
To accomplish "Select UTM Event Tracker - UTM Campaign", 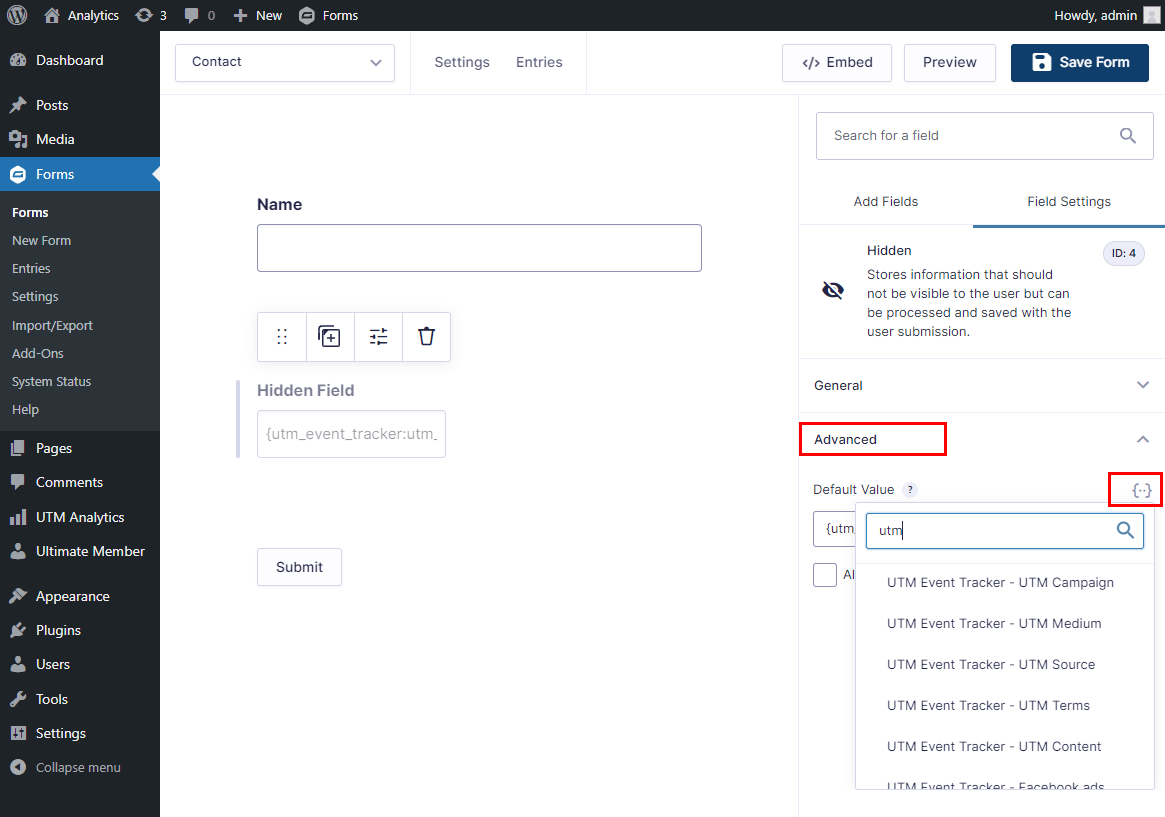I will pyautogui.click(x=1000, y=582).
